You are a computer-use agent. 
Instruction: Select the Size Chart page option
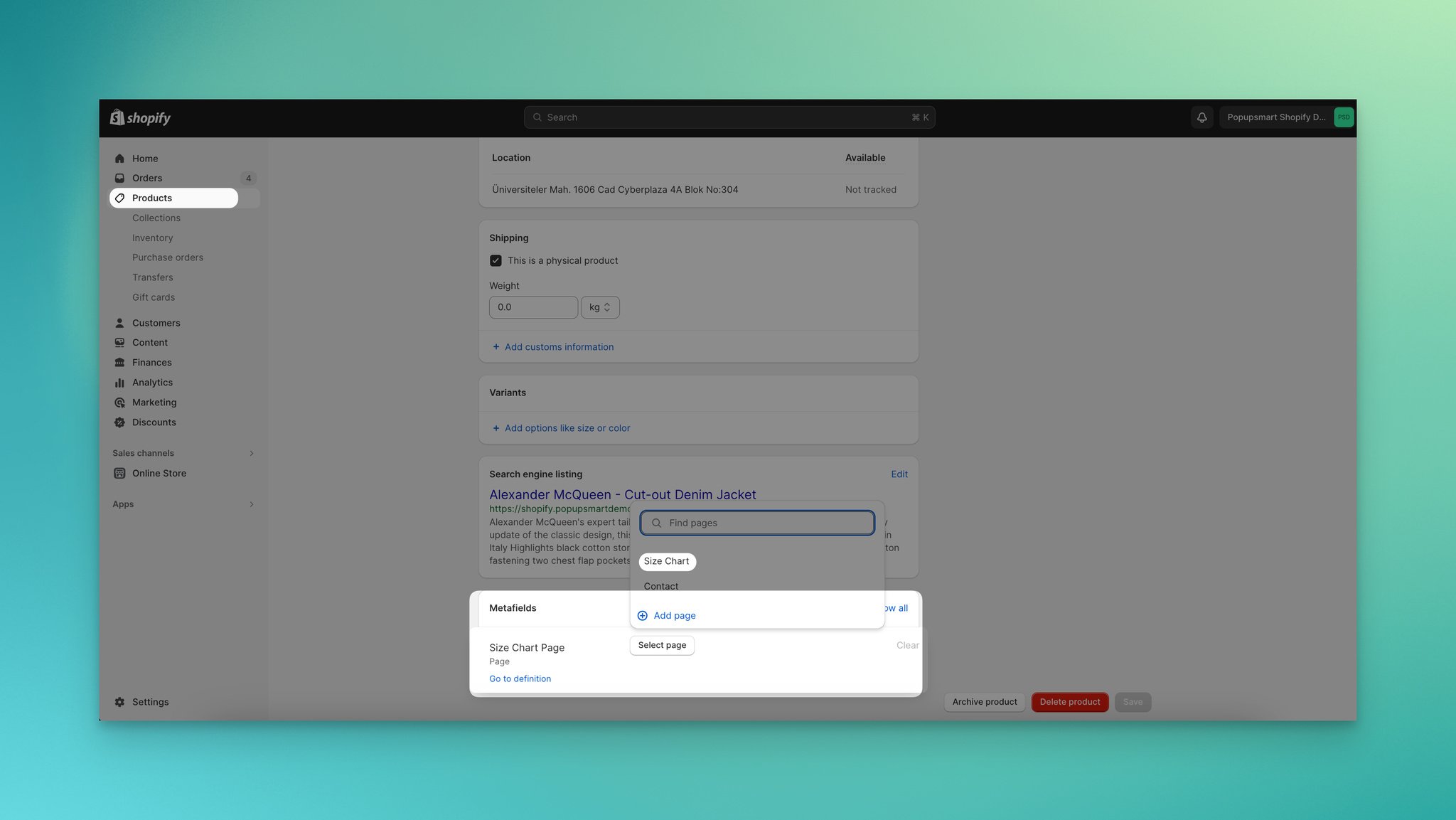(666, 561)
